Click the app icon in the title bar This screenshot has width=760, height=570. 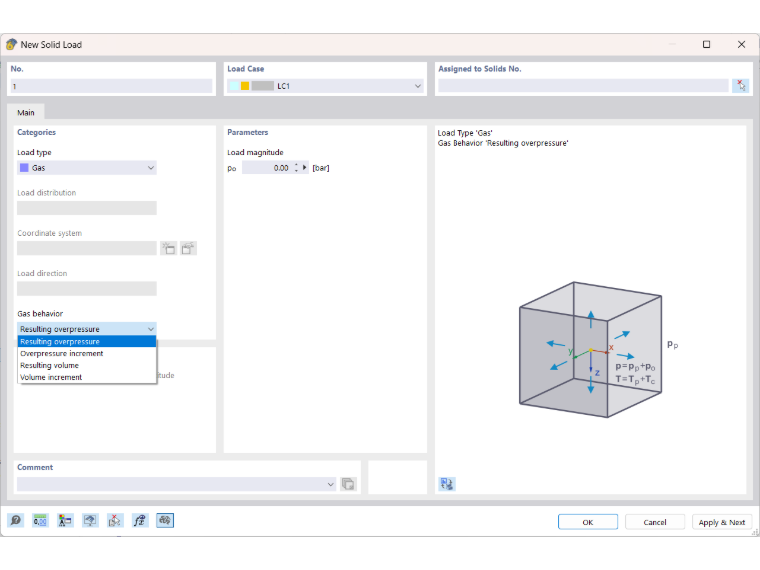(x=12, y=45)
